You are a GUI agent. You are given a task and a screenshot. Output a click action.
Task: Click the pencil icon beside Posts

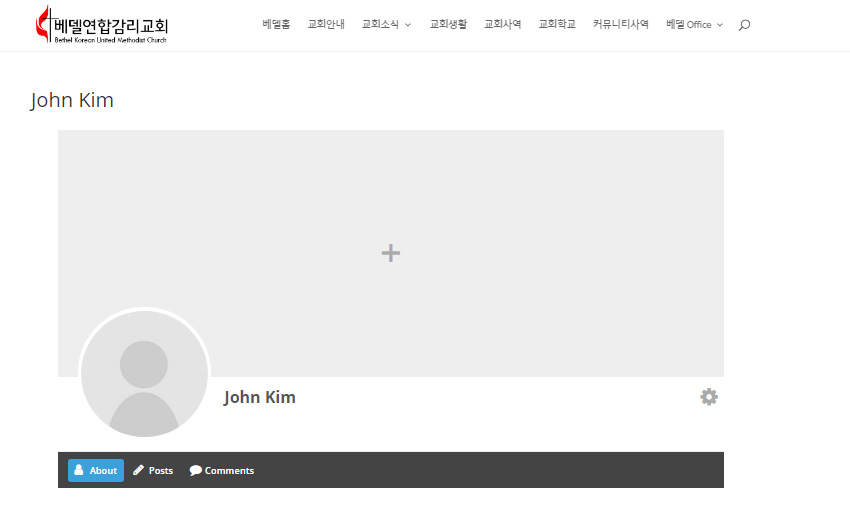tap(139, 470)
